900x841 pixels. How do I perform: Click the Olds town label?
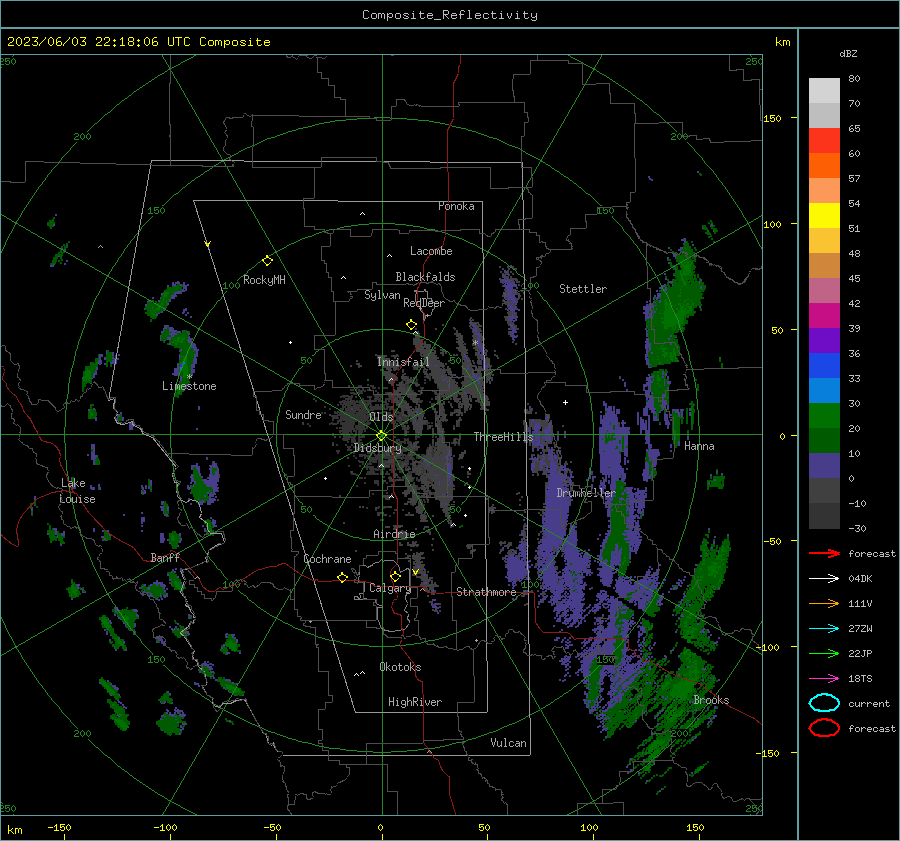381,417
